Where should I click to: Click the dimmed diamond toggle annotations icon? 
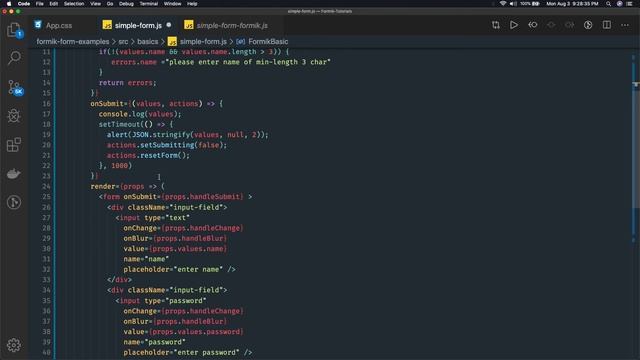(551, 25)
